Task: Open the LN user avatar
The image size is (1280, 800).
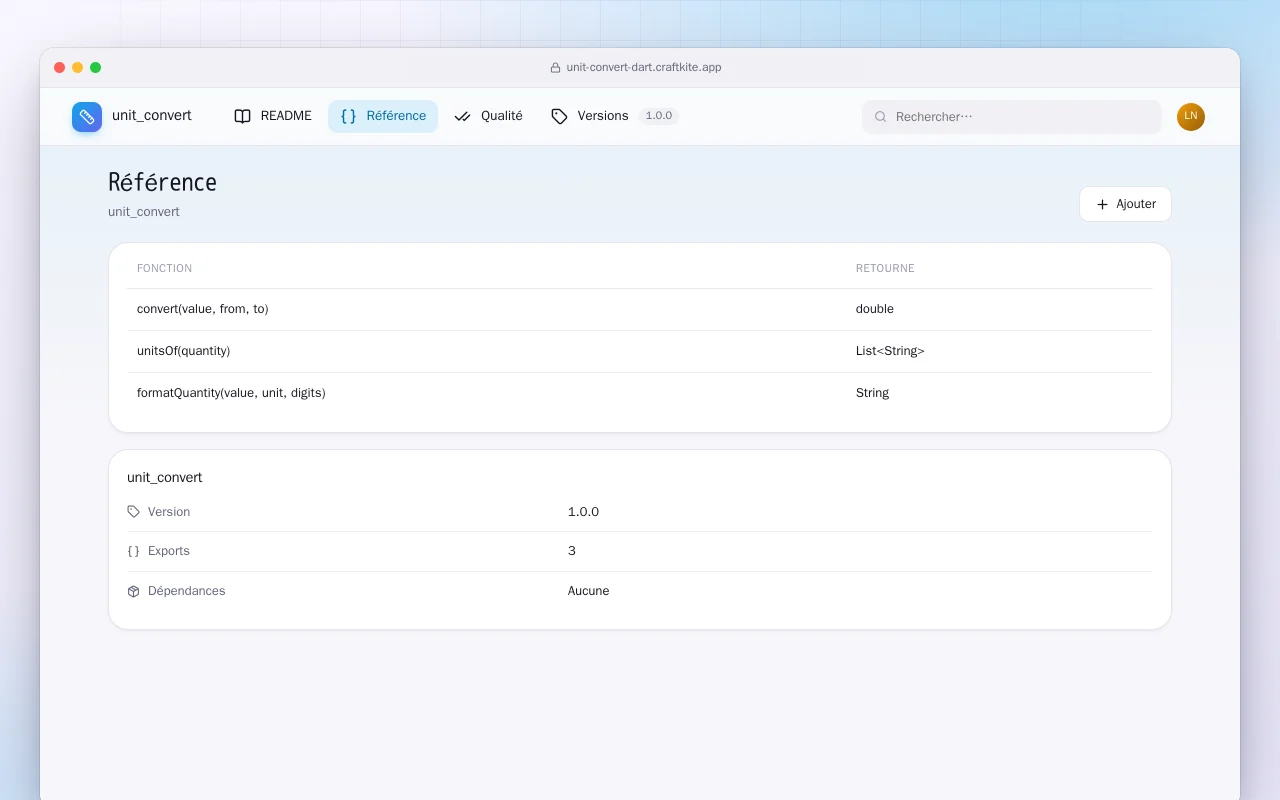Action: 1191,117
